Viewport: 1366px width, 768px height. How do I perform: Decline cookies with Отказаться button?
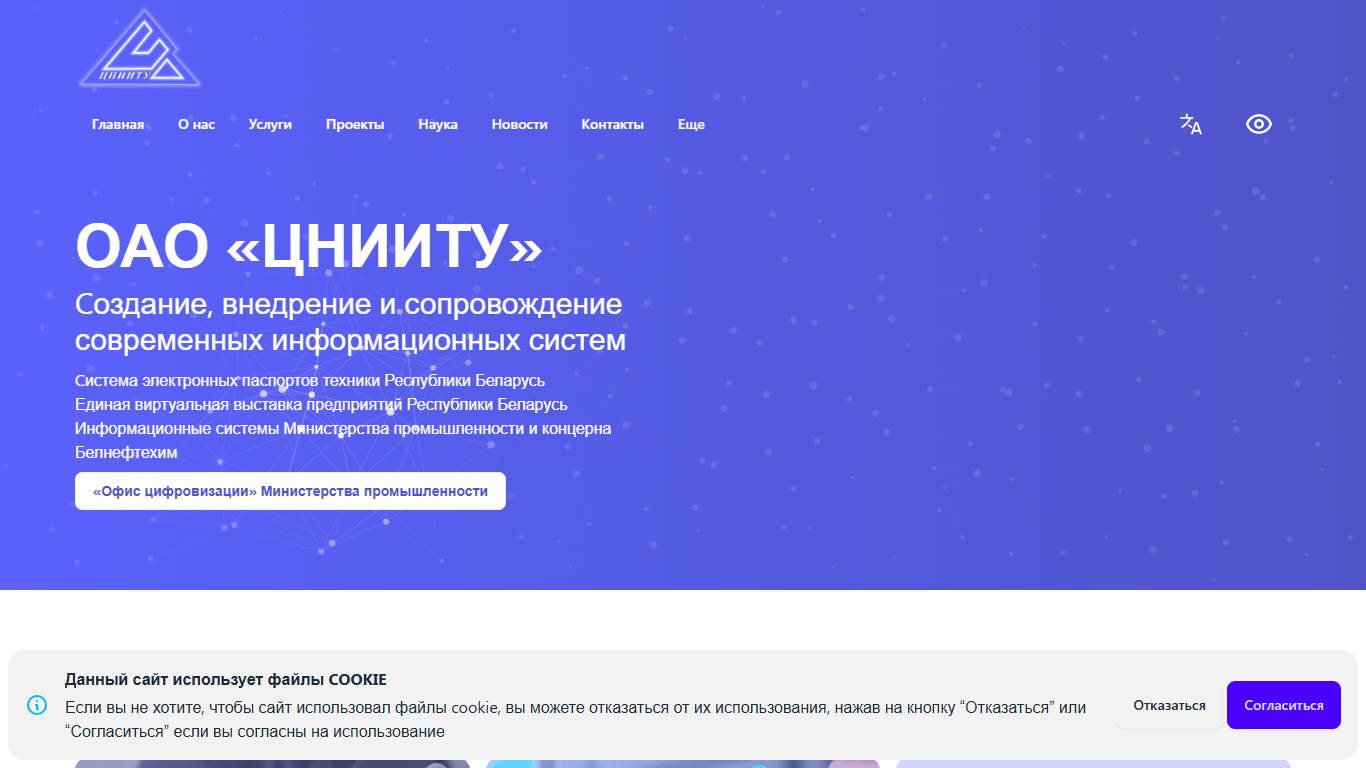point(1169,705)
